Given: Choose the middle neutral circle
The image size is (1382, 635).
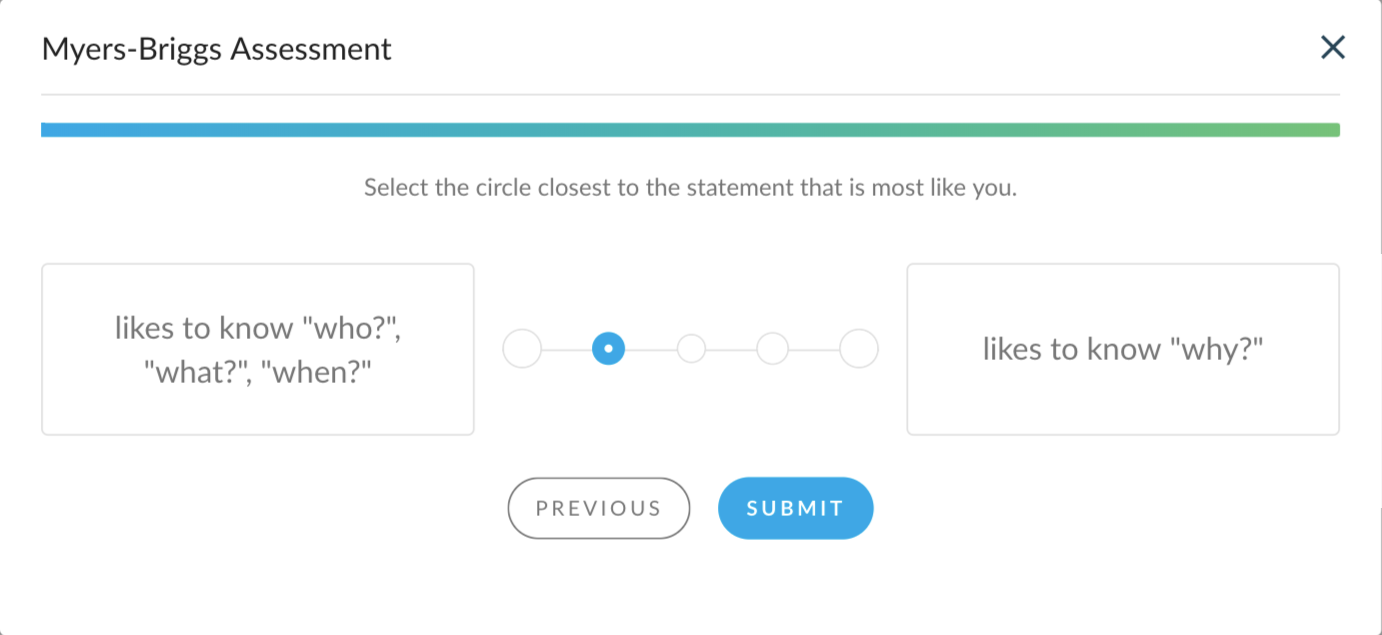Looking at the screenshot, I should [x=691, y=349].
